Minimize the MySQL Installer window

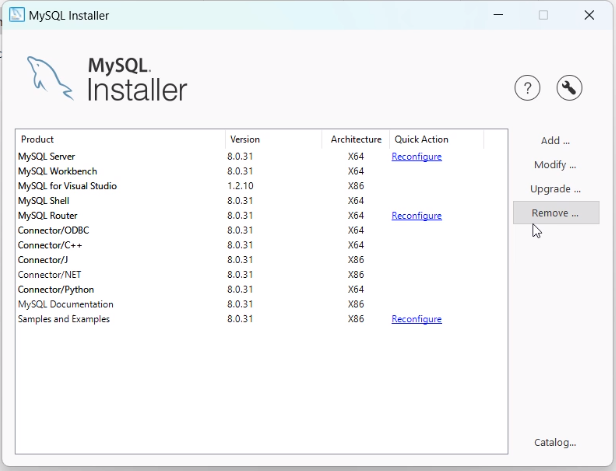(x=498, y=15)
